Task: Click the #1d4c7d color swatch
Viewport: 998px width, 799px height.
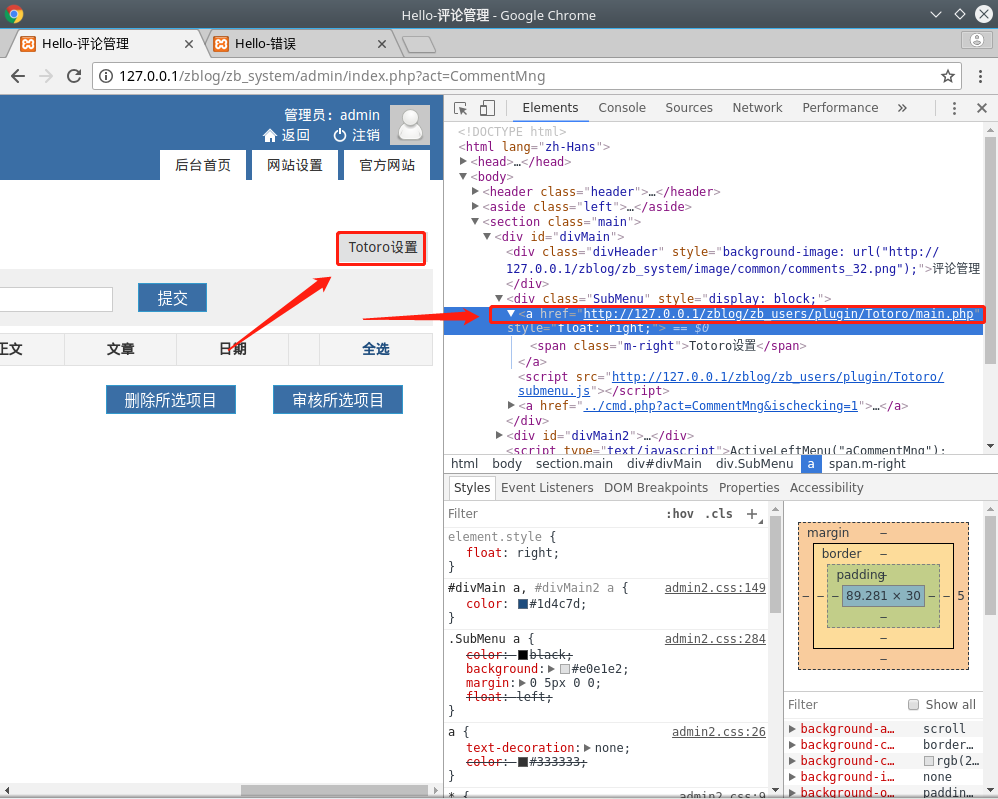Action: coord(523,604)
